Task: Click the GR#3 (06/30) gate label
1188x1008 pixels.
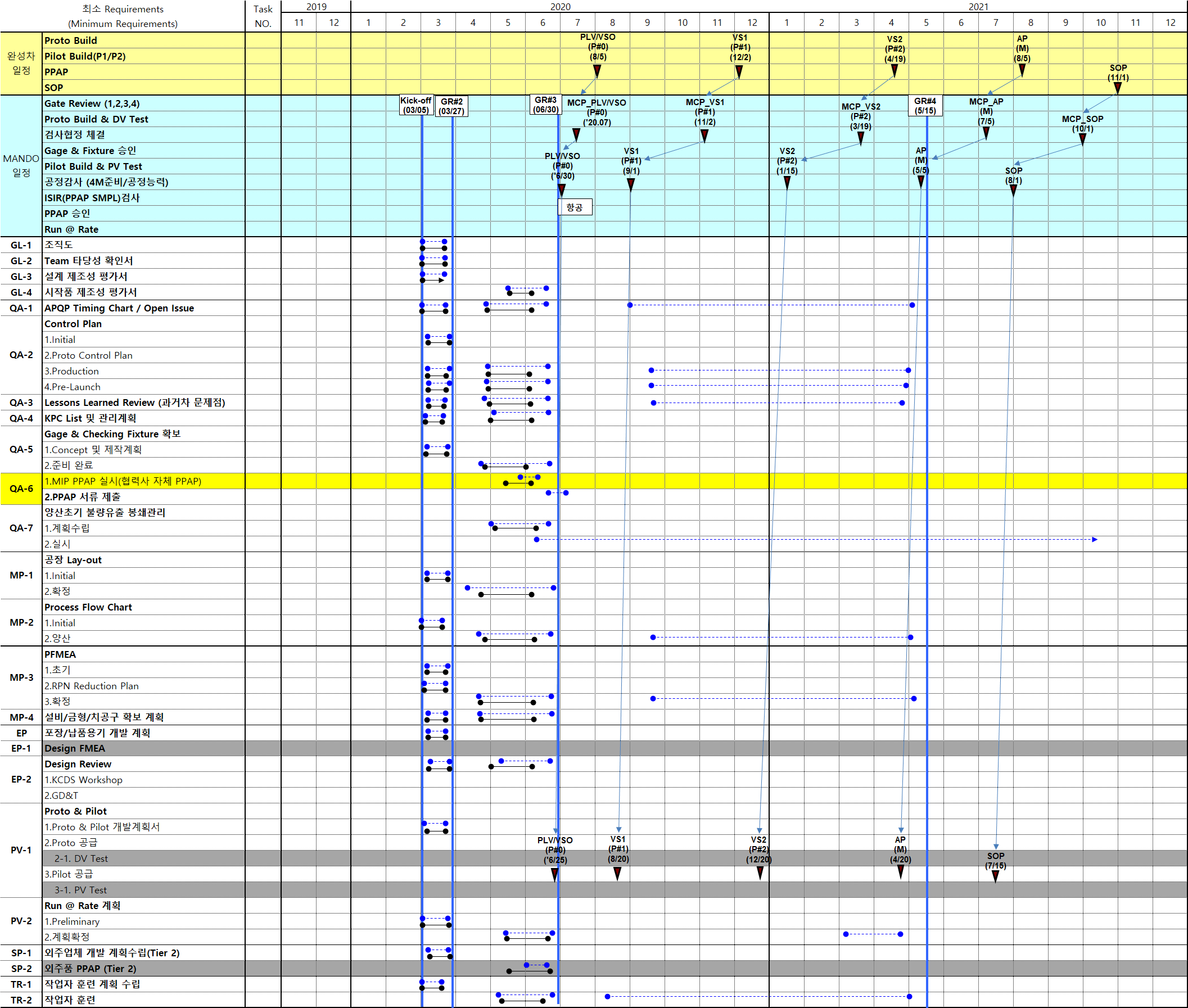Action: tap(545, 105)
